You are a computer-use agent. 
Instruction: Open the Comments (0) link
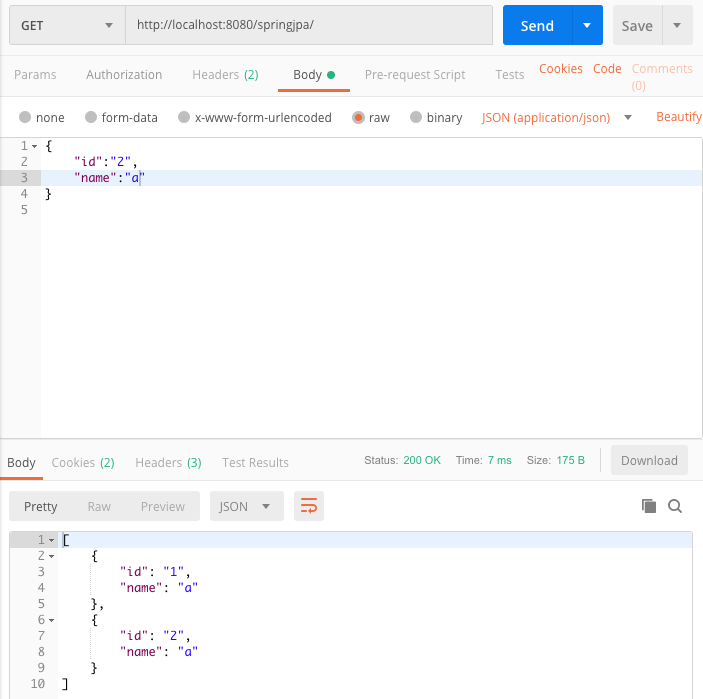662,77
